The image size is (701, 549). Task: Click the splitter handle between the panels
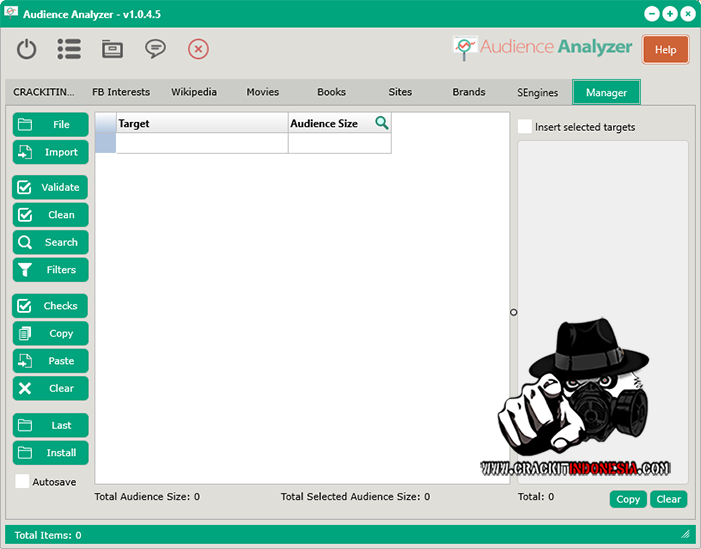514,312
